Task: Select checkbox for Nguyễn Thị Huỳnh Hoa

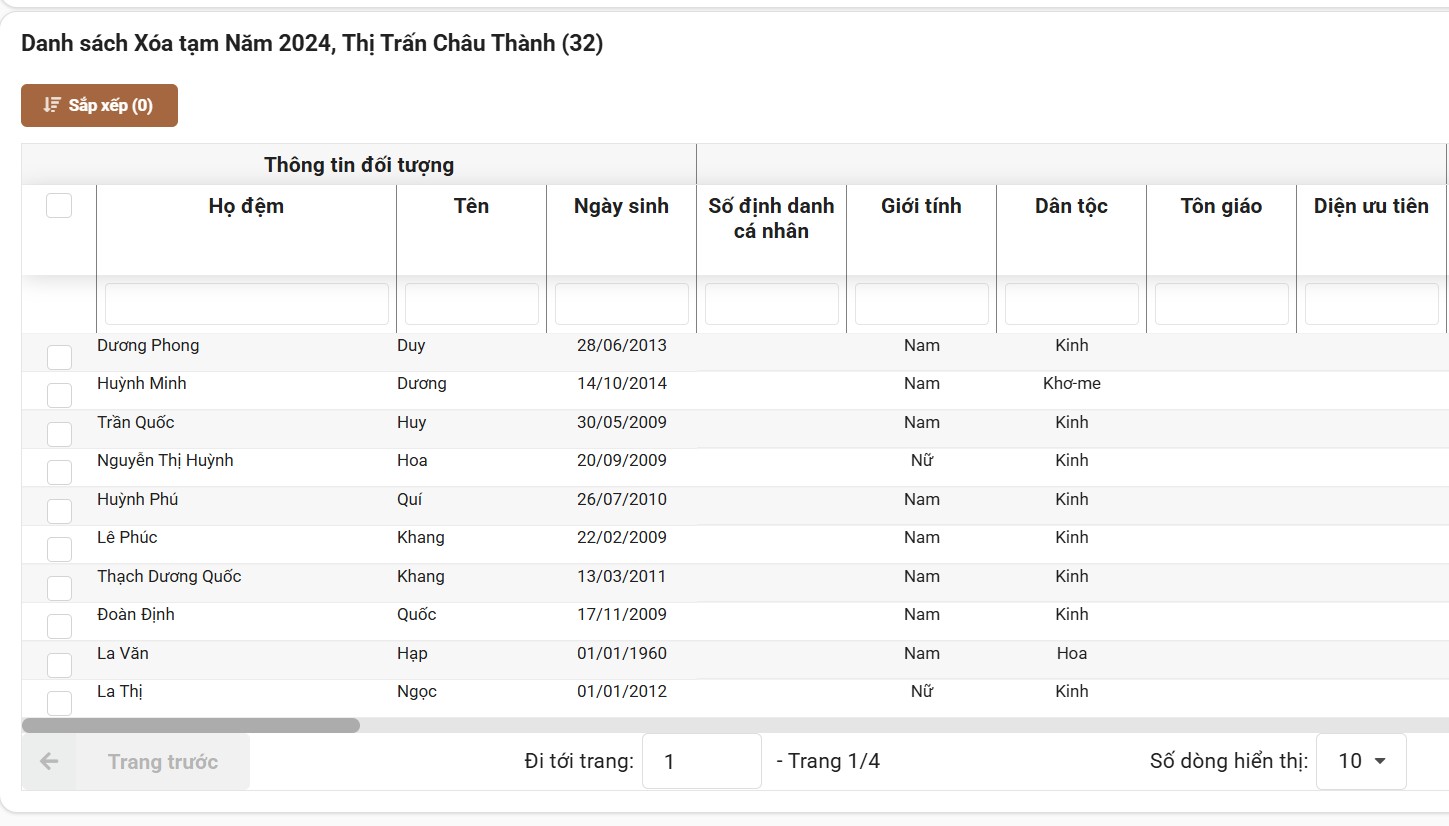Action: (x=60, y=472)
